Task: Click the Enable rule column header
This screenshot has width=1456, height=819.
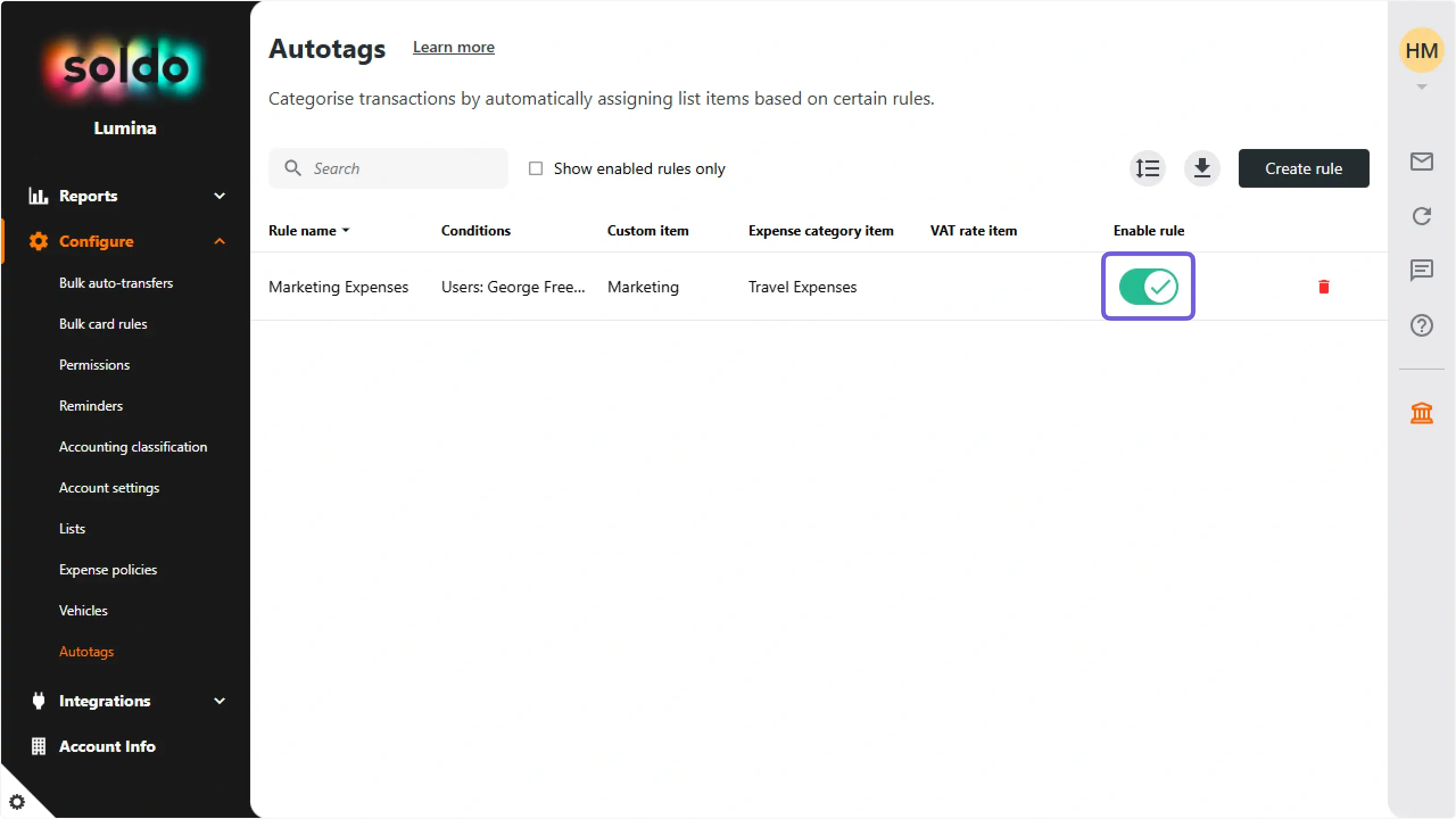Action: coord(1148,230)
